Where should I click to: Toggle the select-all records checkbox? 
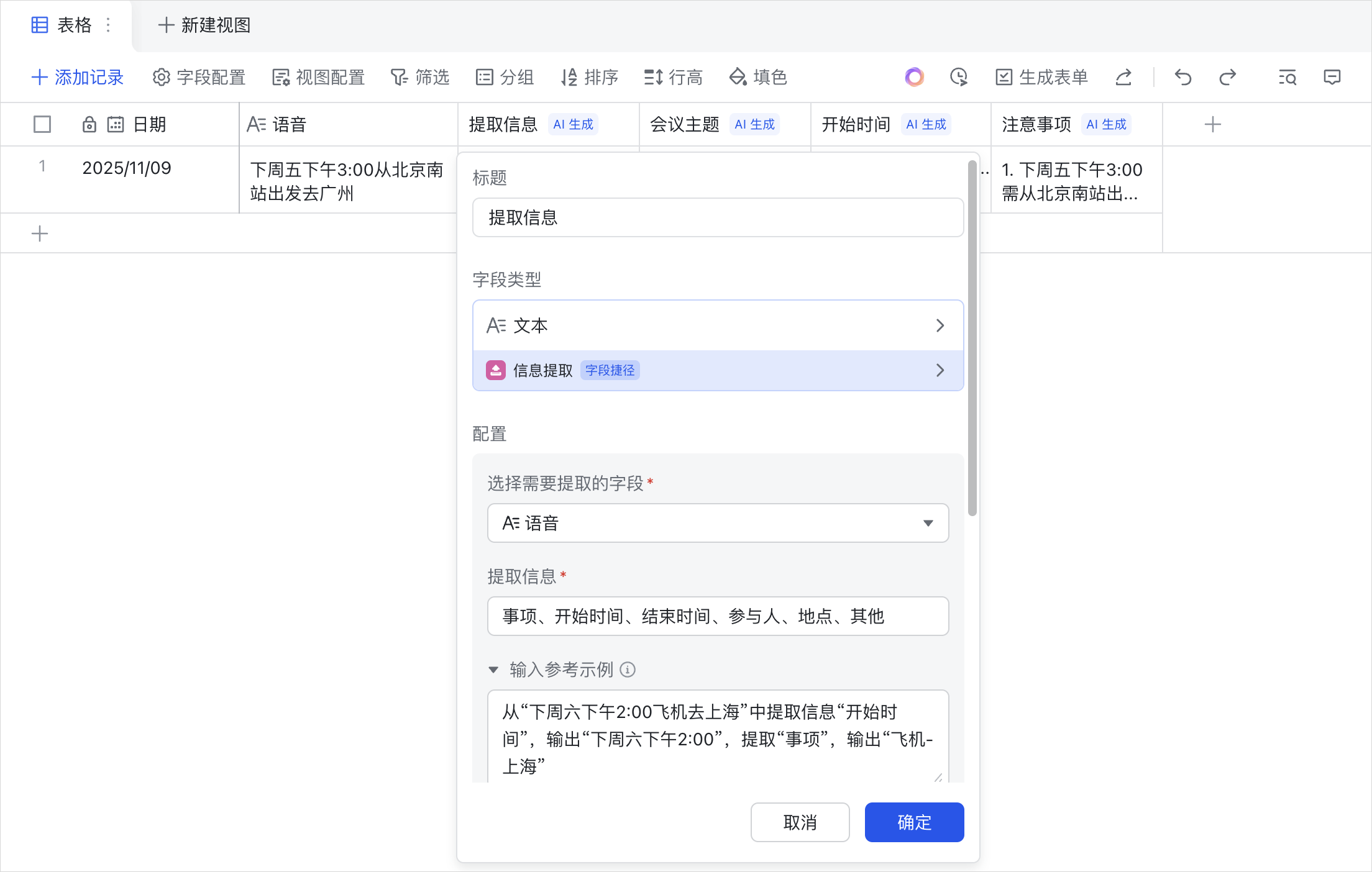[42, 124]
